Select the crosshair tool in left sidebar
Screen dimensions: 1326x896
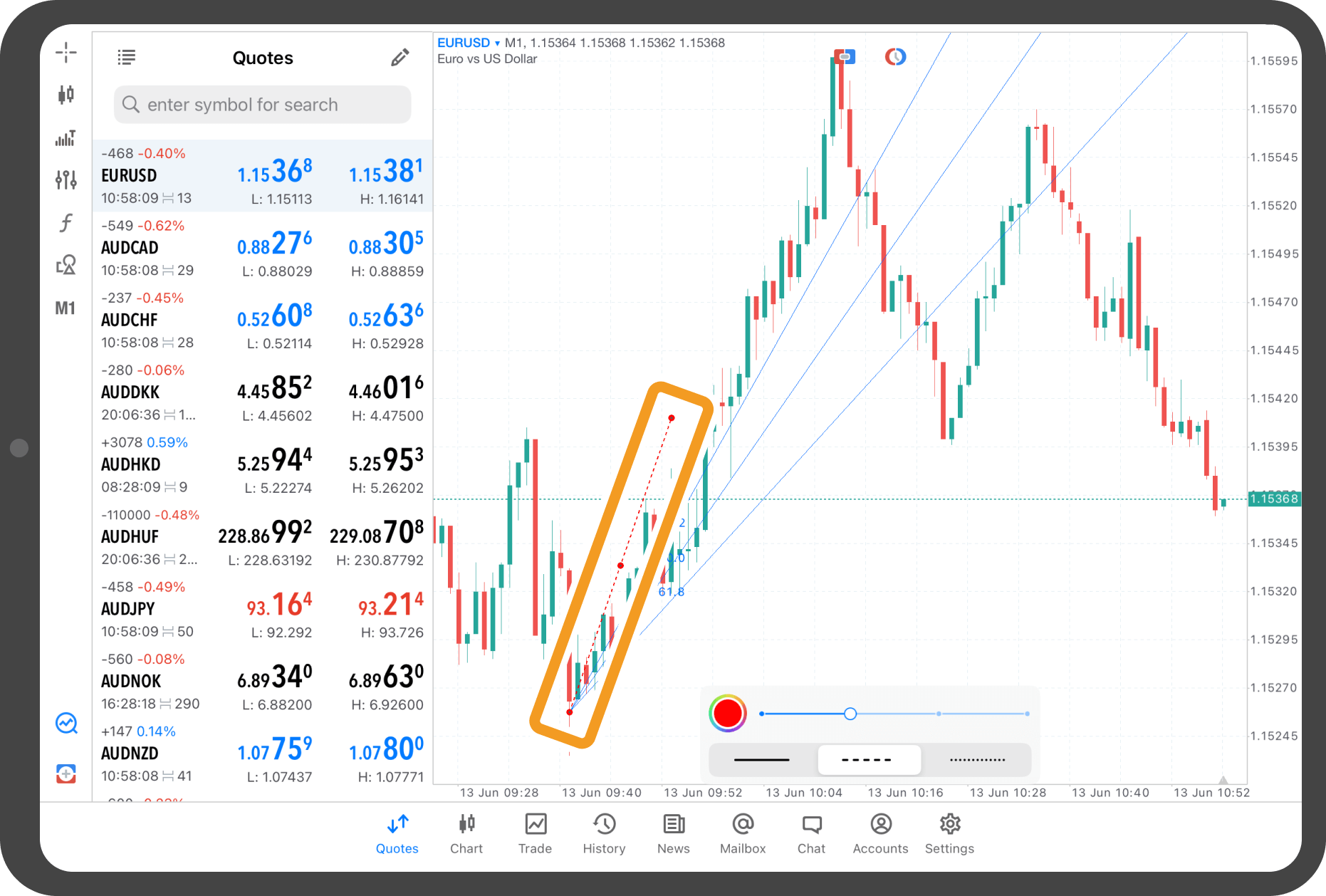click(x=66, y=52)
